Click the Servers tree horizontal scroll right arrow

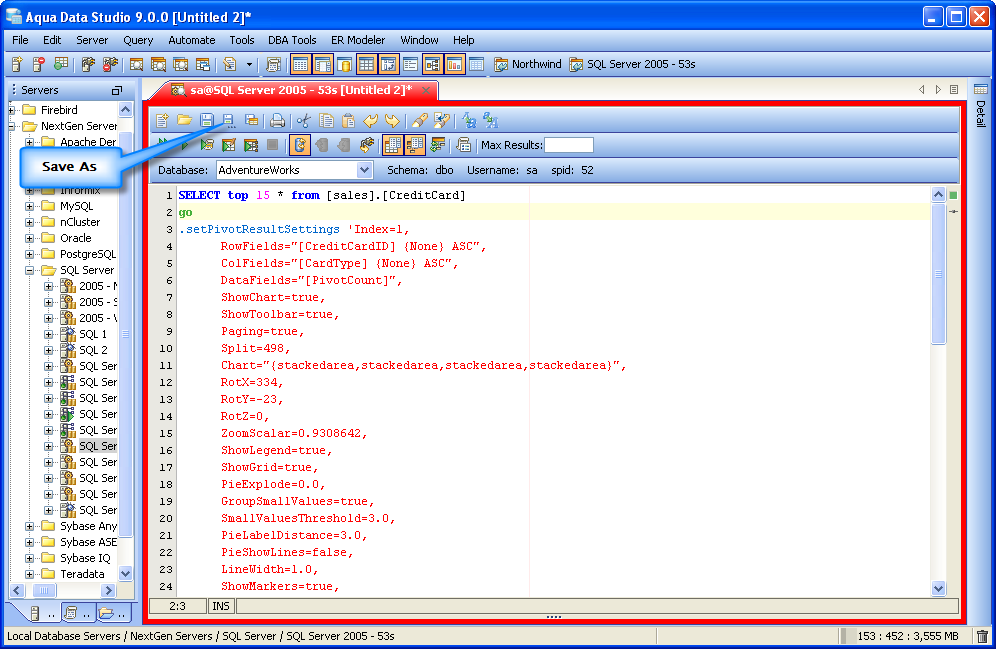tap(109, 590)
